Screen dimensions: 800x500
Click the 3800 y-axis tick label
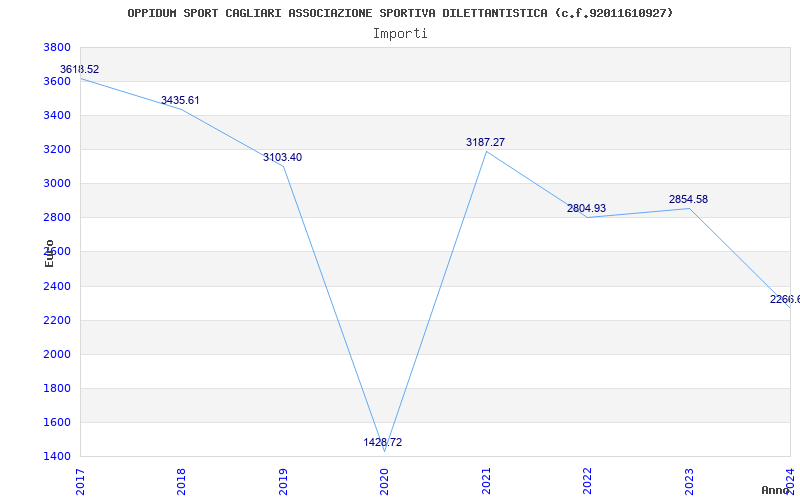(56, 47)
